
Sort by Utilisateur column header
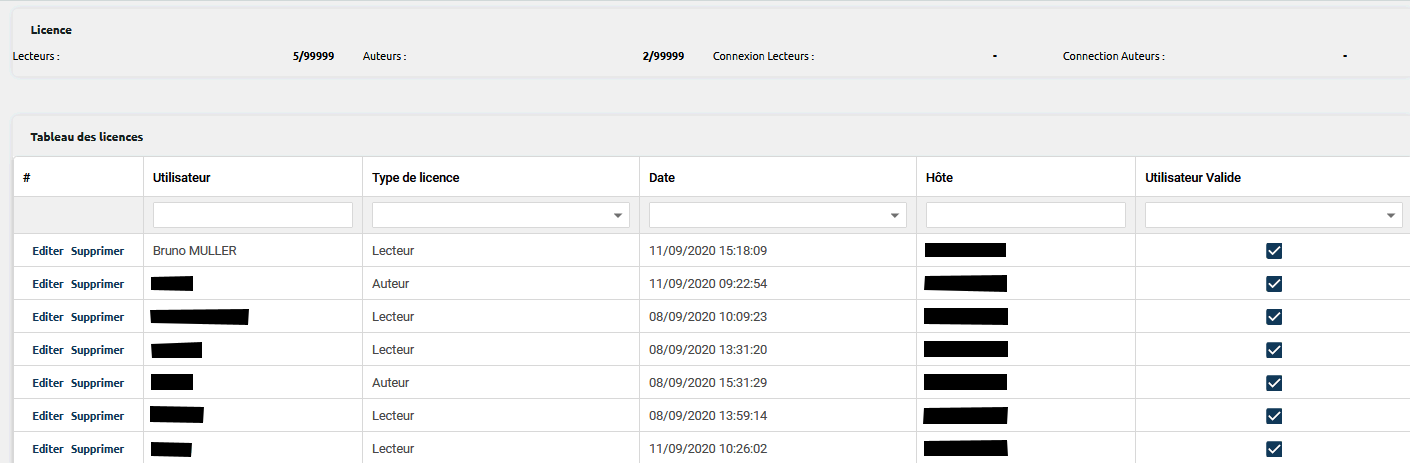(181, 178)
